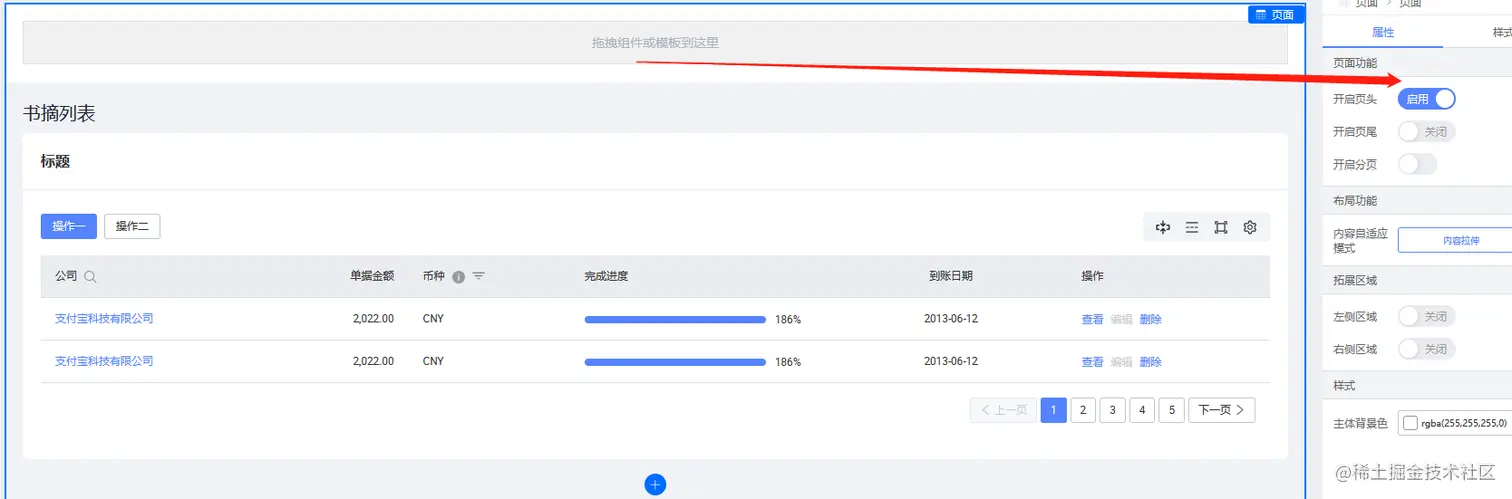The height and width of the screenshot is (499, 1512).
Task: Click first row CNY currency cell
Action: coord(433,319)
